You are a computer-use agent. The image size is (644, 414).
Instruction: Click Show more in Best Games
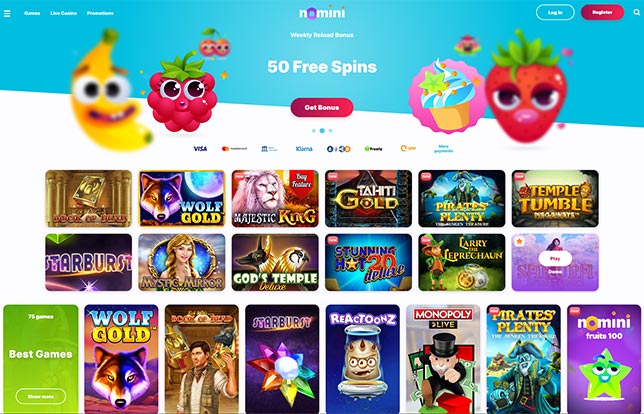pos(41,396)
